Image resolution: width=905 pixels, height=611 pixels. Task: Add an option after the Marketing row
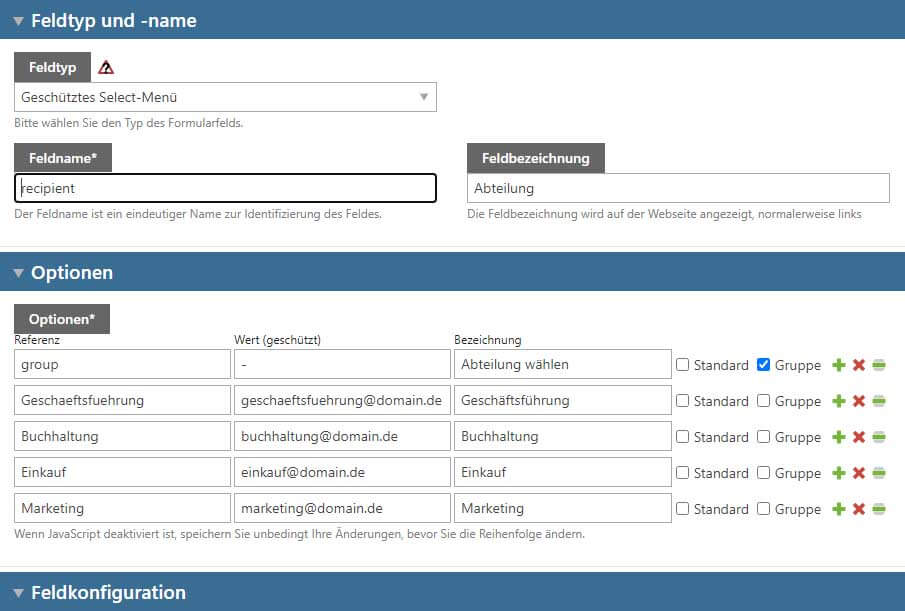point(839,508)
